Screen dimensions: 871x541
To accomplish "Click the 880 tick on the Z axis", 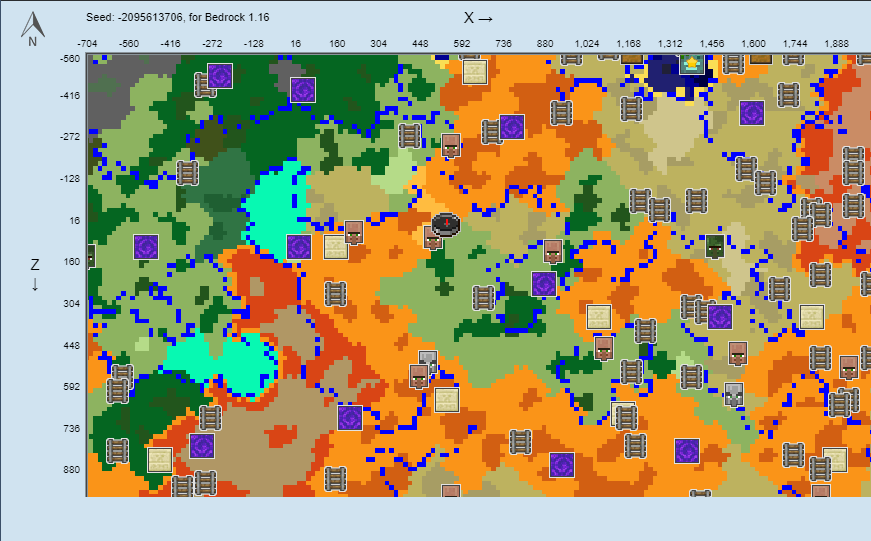I will pyautogui.click(x=70, y=469).
